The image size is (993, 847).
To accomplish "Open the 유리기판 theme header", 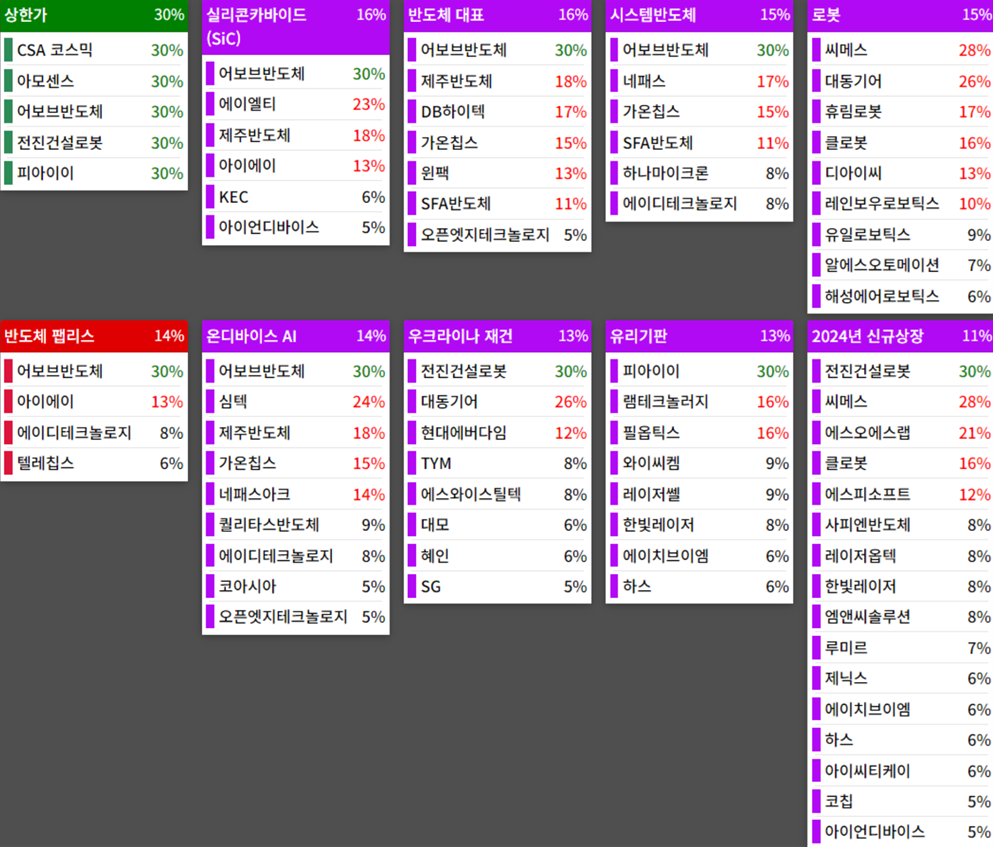I will (699, 336).
